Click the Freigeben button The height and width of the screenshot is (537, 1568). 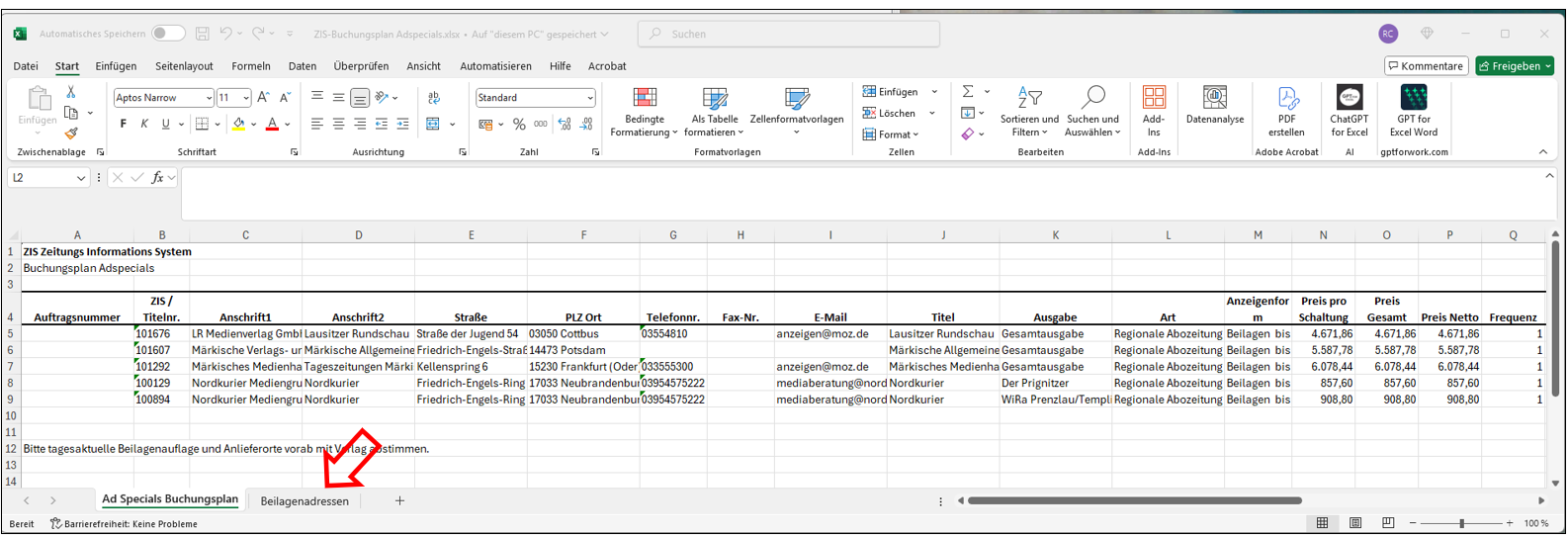[x=1509, y=66]
